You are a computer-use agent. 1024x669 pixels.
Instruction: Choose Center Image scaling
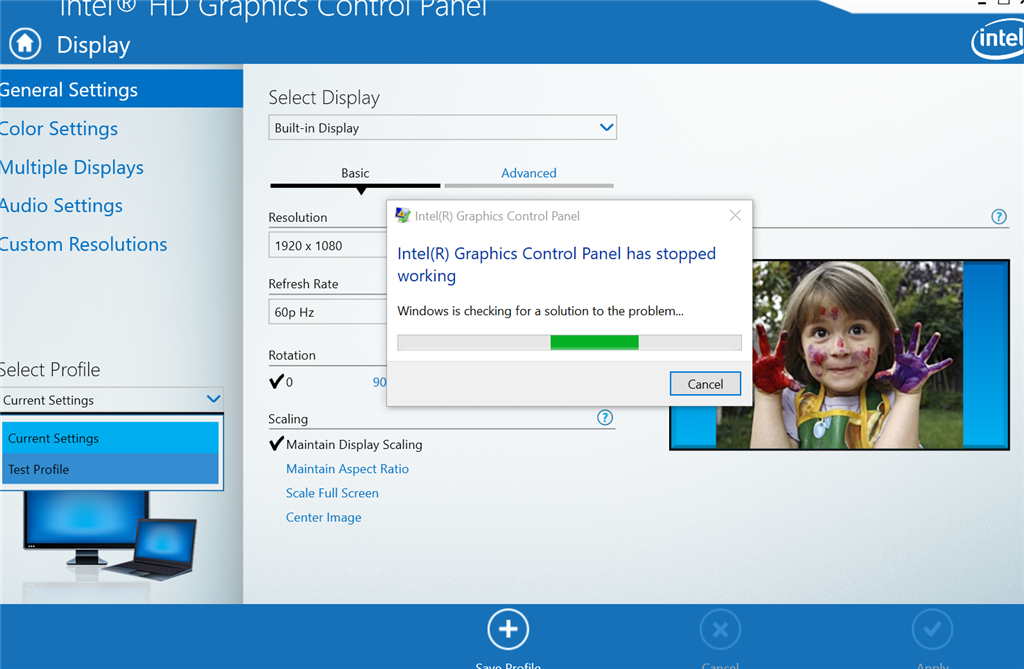[323, 517]
